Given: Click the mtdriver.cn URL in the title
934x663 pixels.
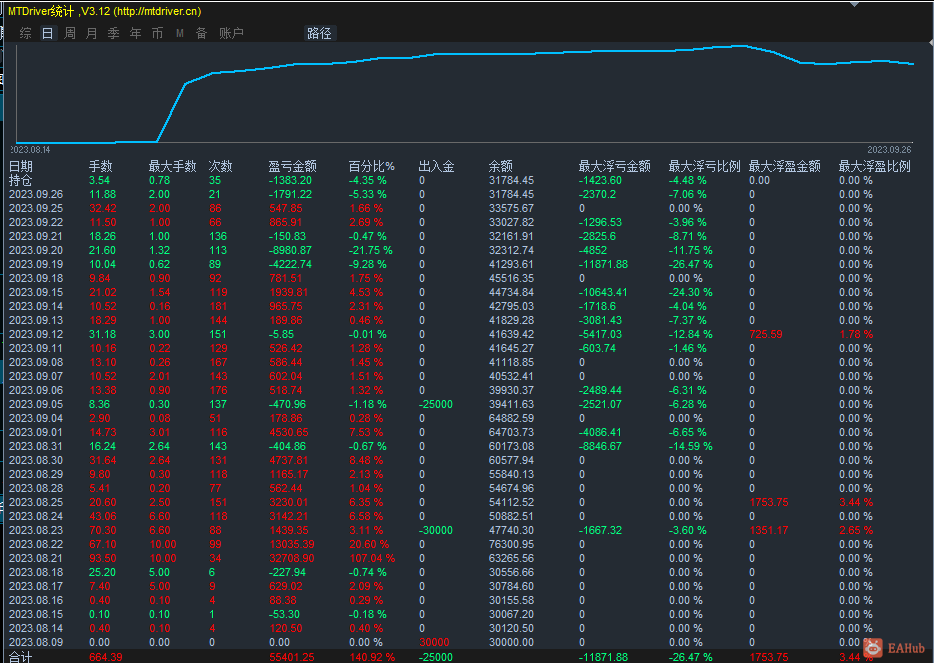Looking at the screenshot, I should [x=157, y=11].
